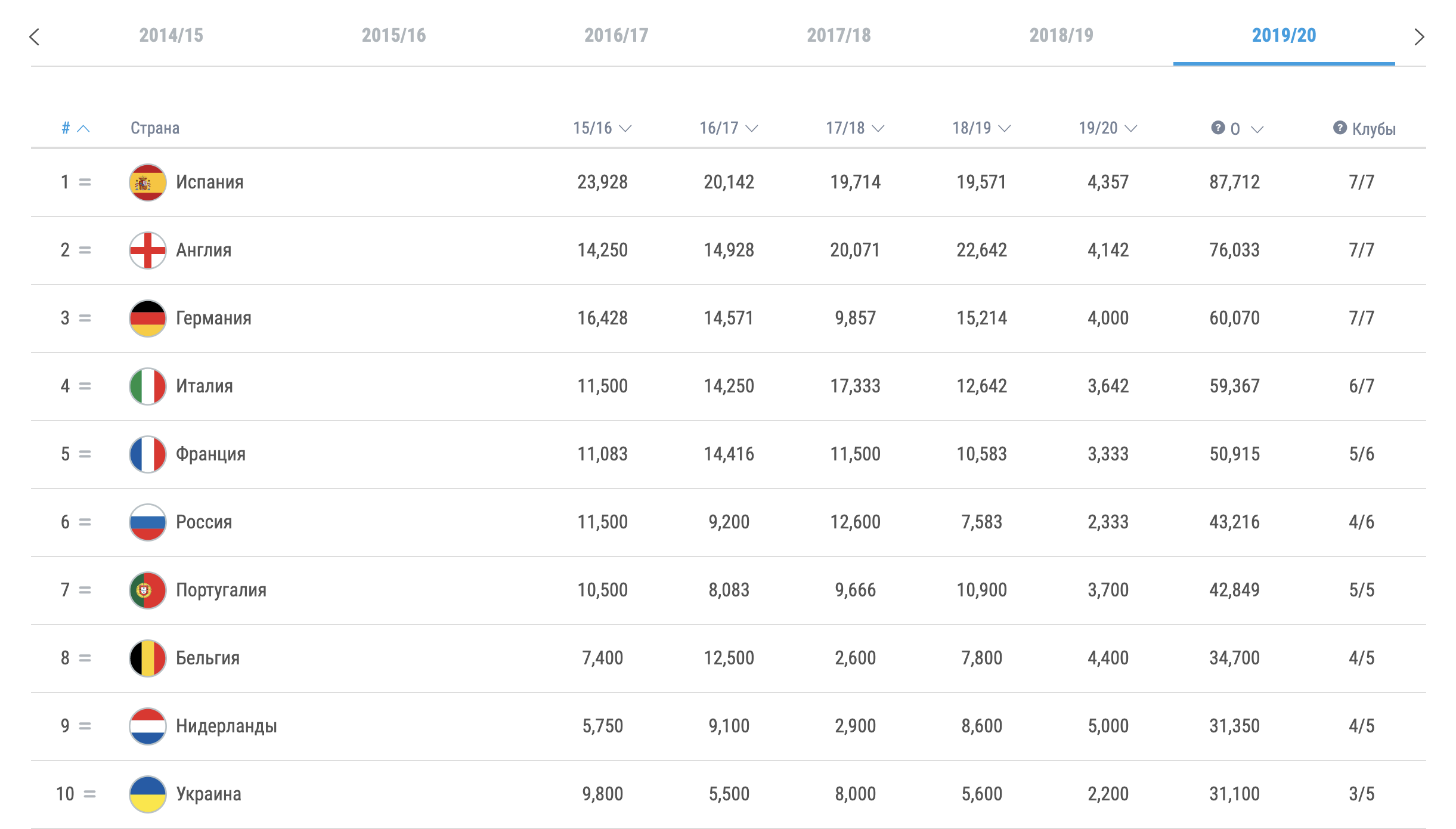Click the Ukraine flag icon
Viewport: 1456px width, 829px height.
click(147, 794)
